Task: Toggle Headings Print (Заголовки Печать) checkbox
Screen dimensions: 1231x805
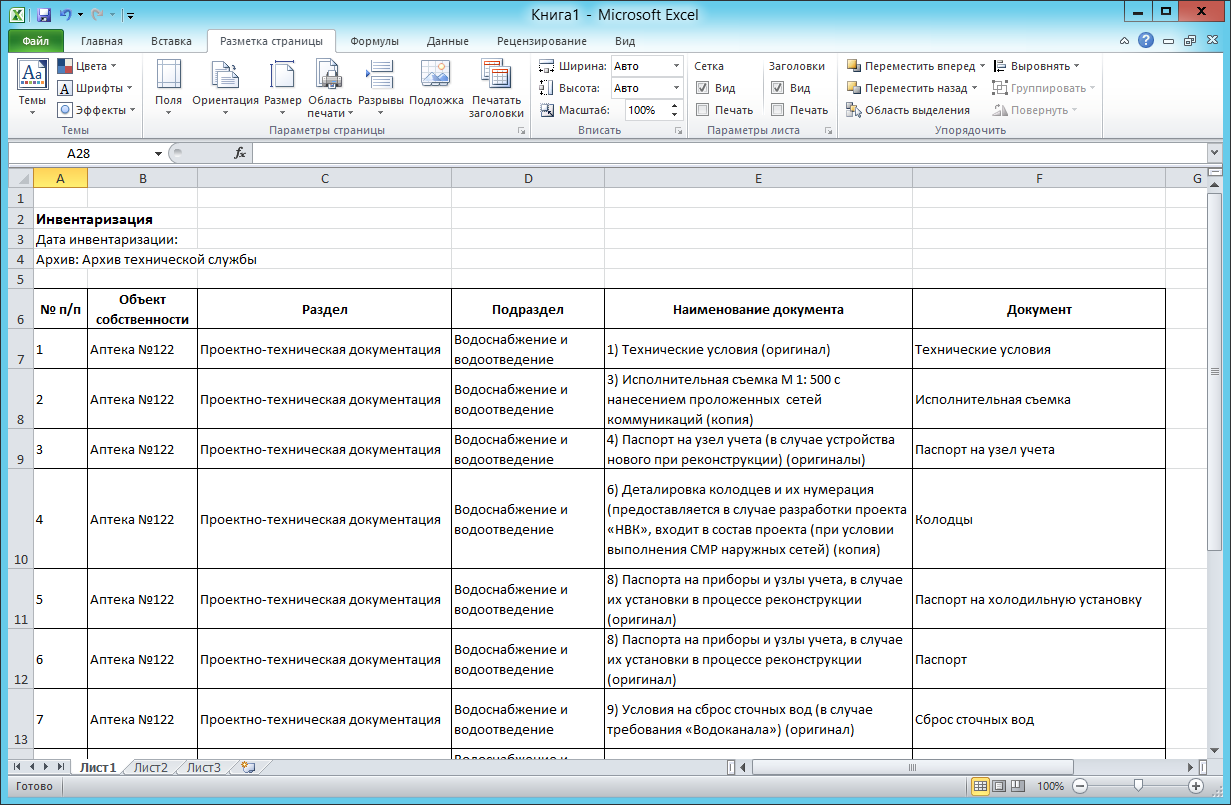Action: point(777,110)
